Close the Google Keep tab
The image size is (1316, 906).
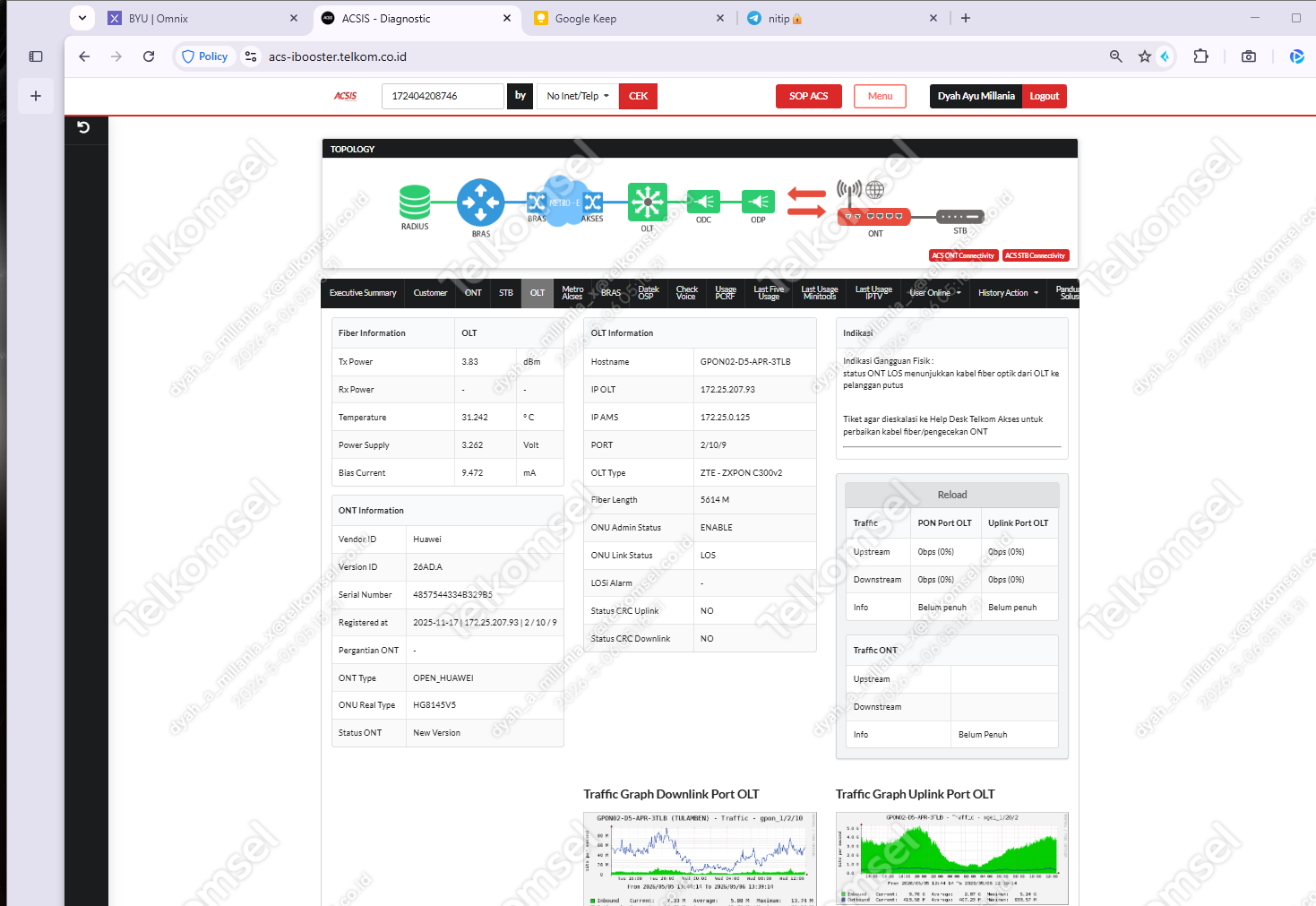coord(720,18)
